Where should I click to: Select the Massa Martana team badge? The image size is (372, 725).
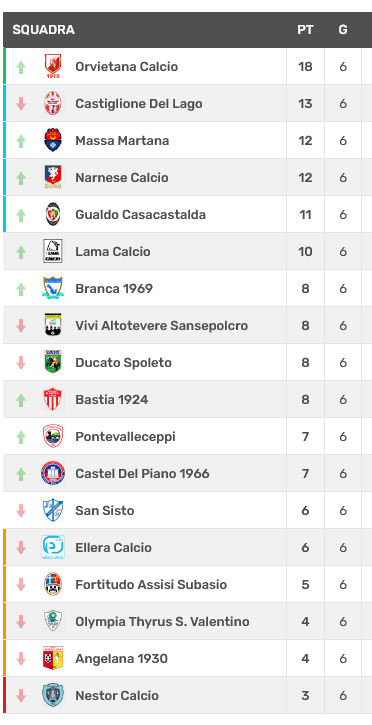point(53,140)
